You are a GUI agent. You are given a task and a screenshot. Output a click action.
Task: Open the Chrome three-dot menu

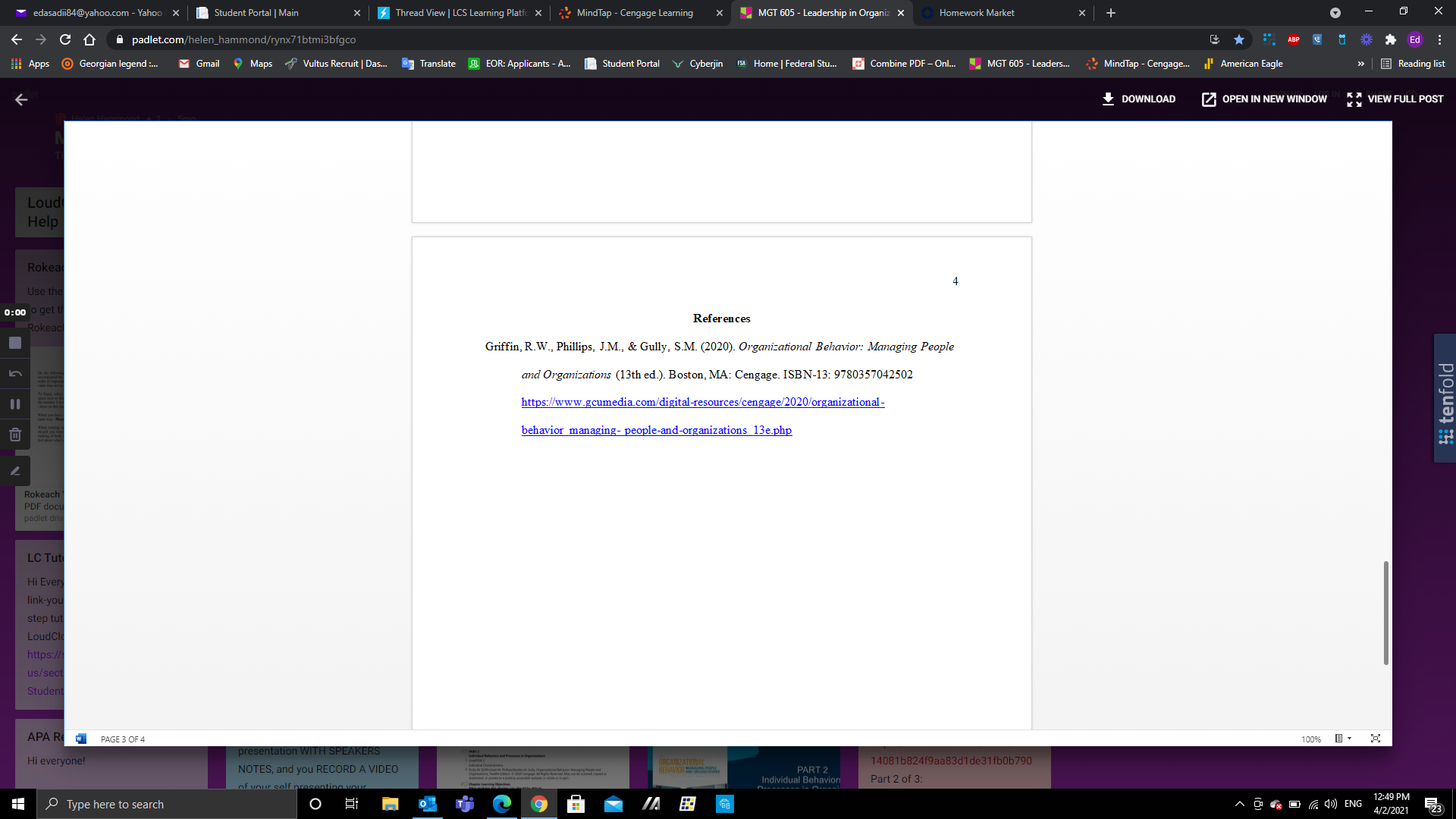pyautogui.click(x=1439, y=39)
